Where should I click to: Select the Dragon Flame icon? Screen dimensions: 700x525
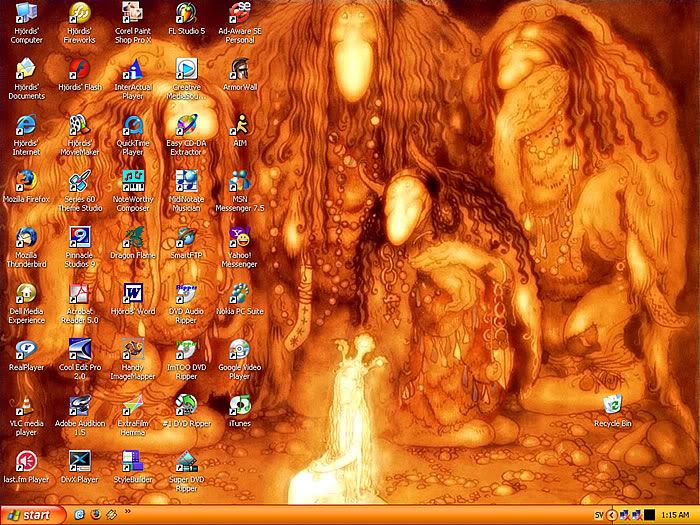pyautogui.click(x=133, y=238)
